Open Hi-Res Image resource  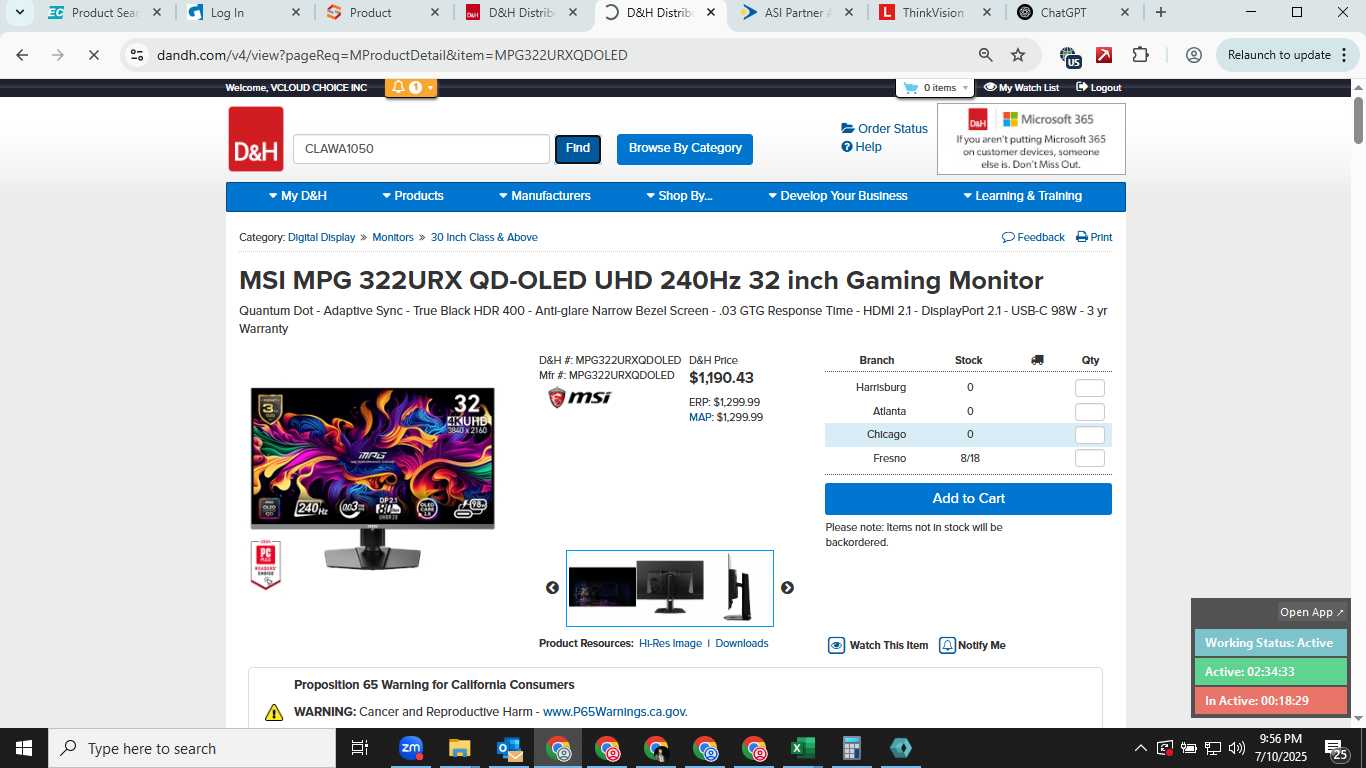pos(670,644)
